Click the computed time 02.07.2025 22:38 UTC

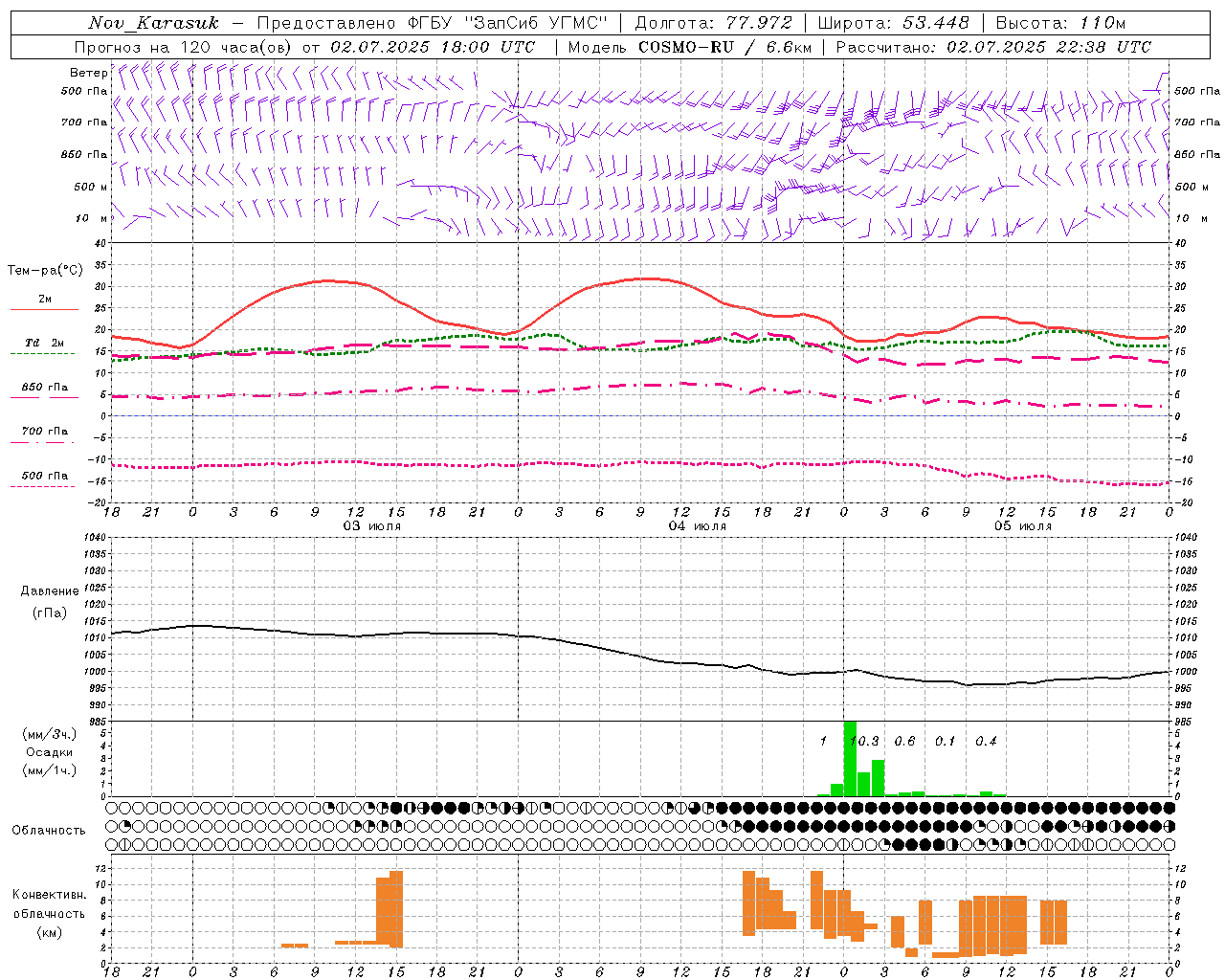pos(1049,47)
